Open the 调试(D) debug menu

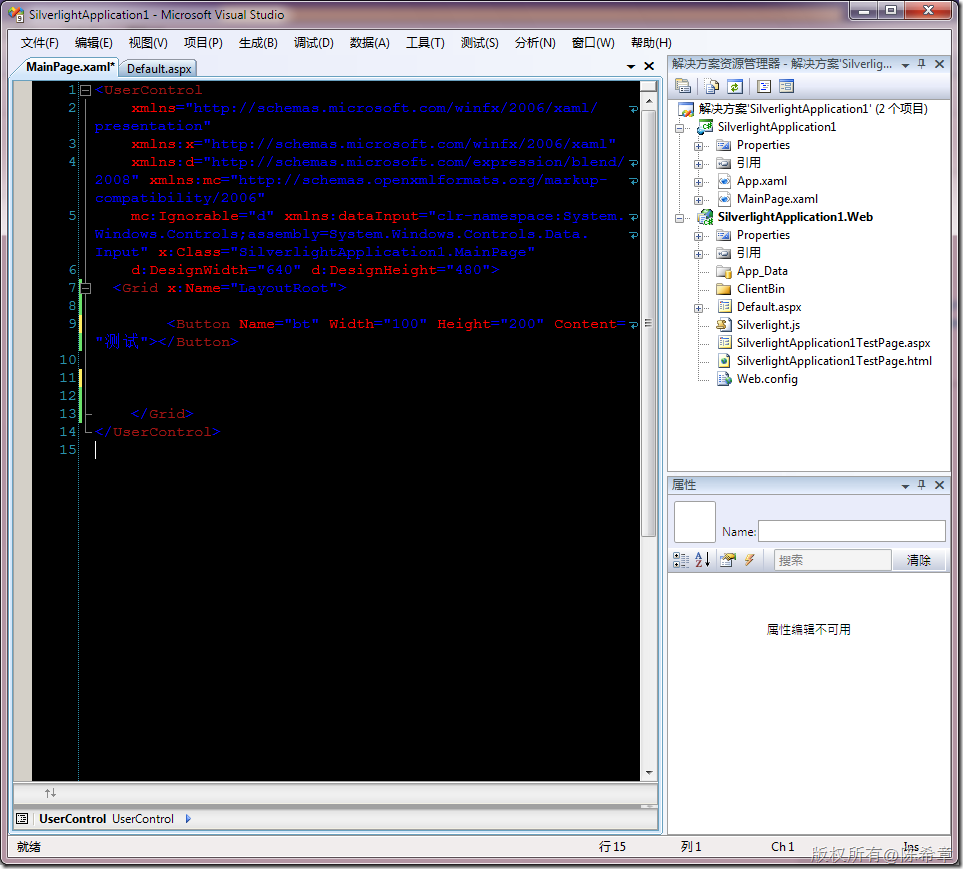313,42
